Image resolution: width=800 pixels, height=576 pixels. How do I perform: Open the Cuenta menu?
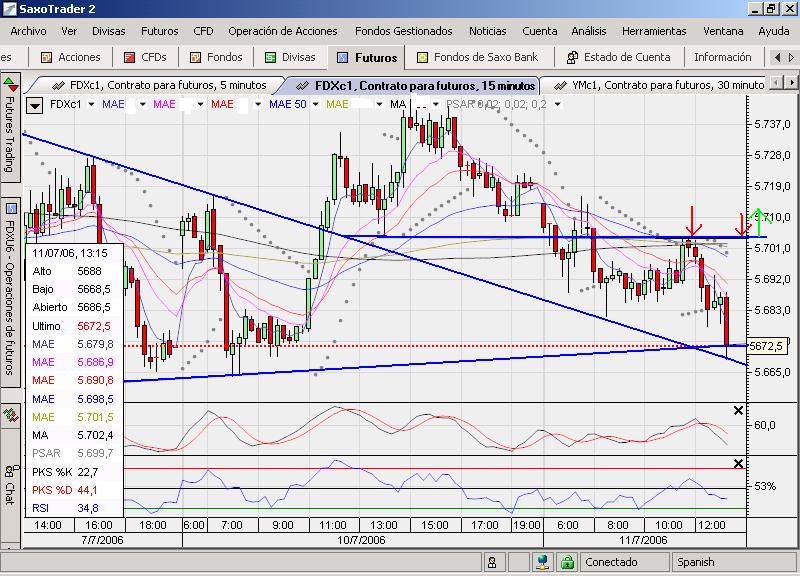(x=540, y=31)
